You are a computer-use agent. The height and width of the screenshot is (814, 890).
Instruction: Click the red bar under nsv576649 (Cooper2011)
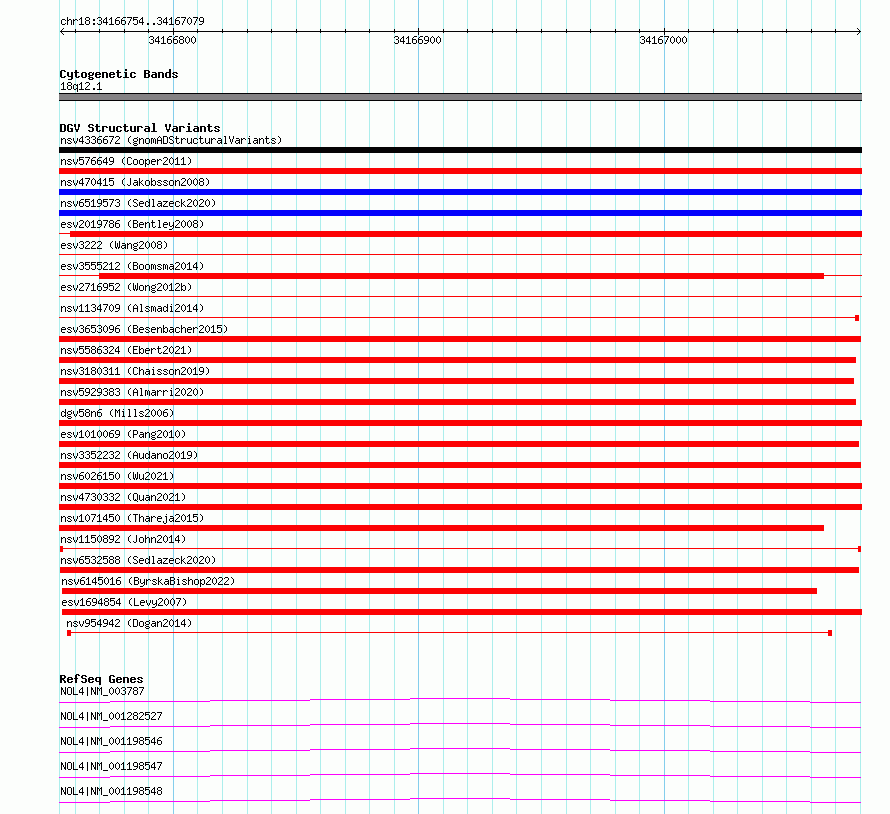point(460,171)
